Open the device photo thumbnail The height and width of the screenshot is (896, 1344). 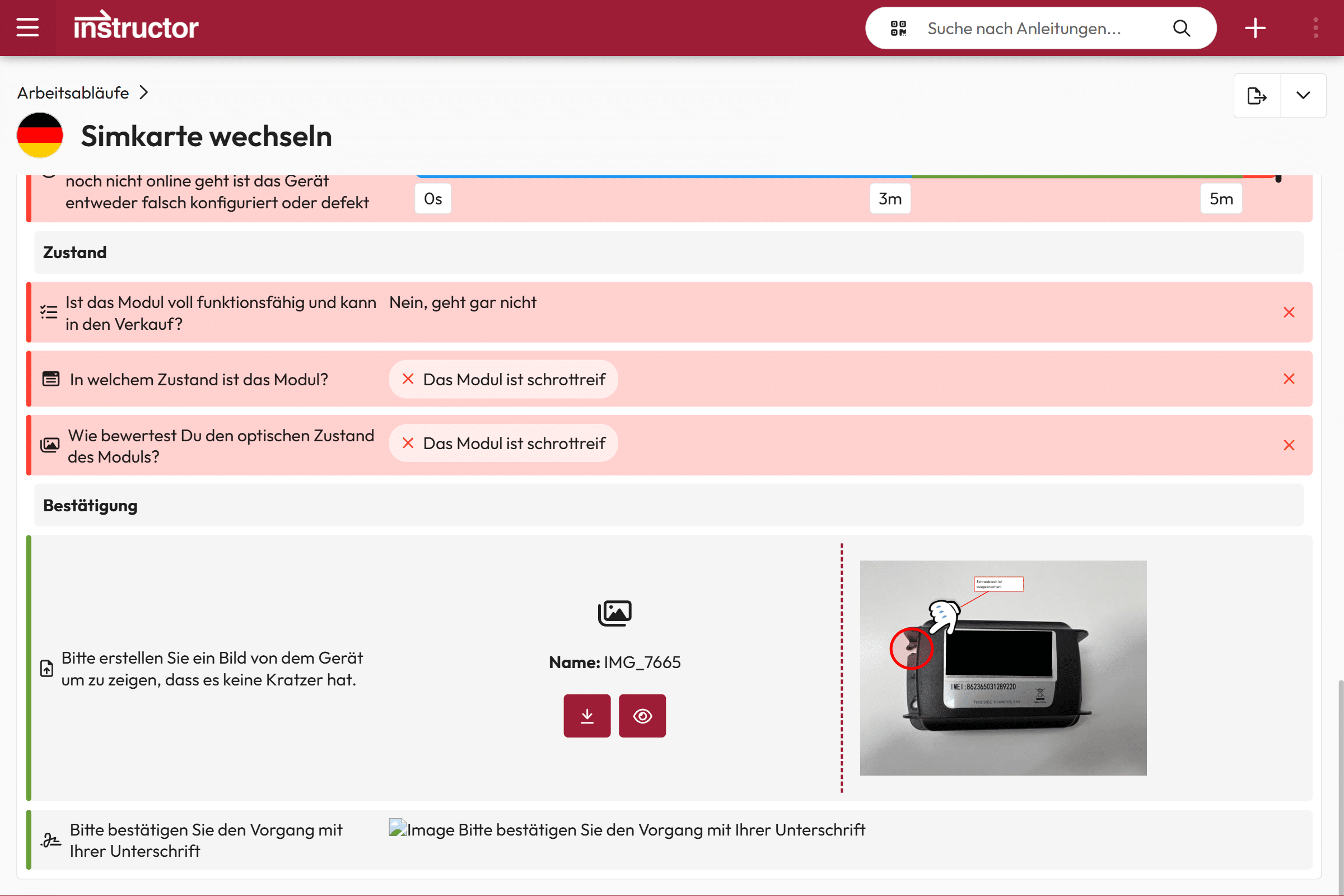1003,668
